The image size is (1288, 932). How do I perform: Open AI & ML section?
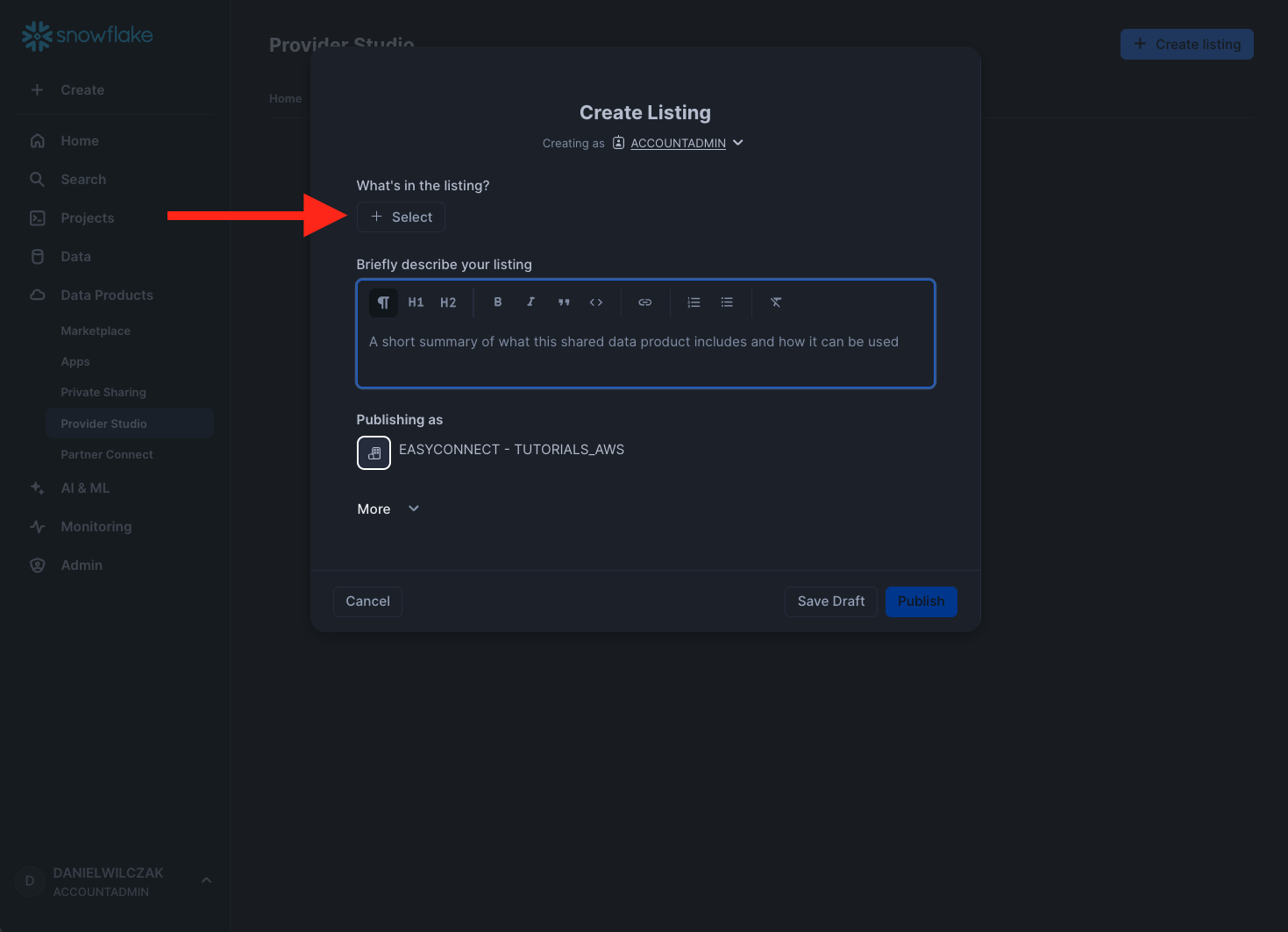(x=85, y=488)
